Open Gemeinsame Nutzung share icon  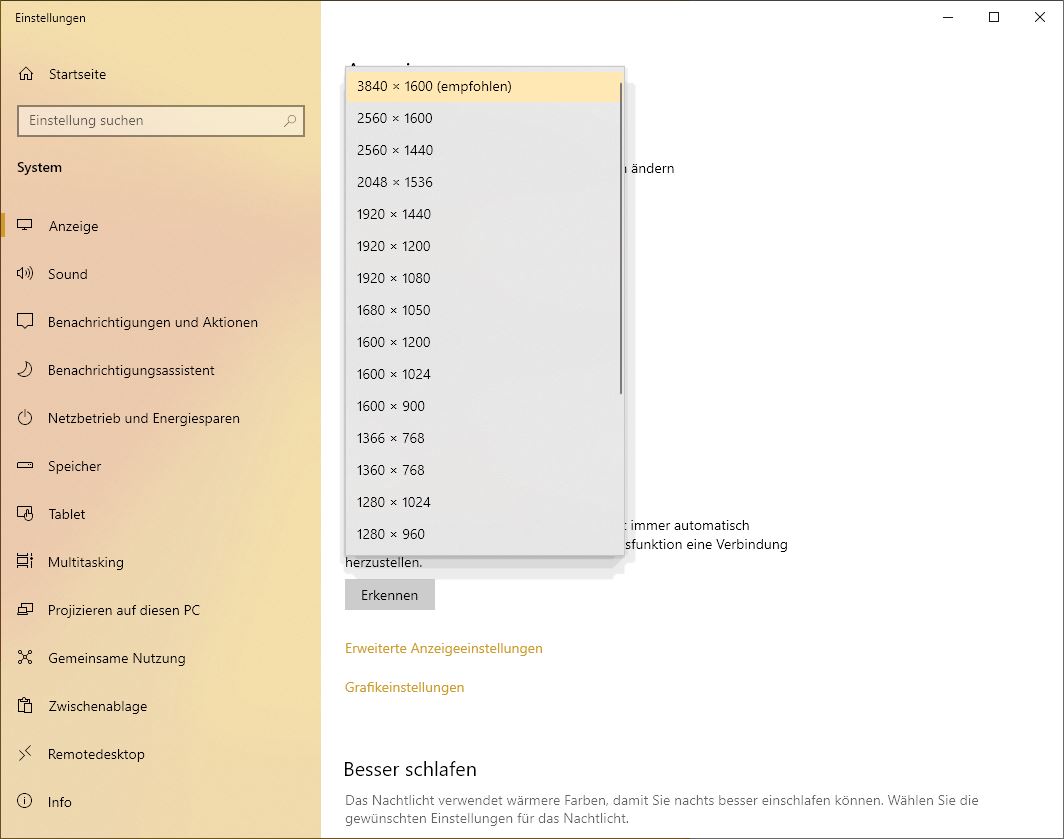[25, 657]
